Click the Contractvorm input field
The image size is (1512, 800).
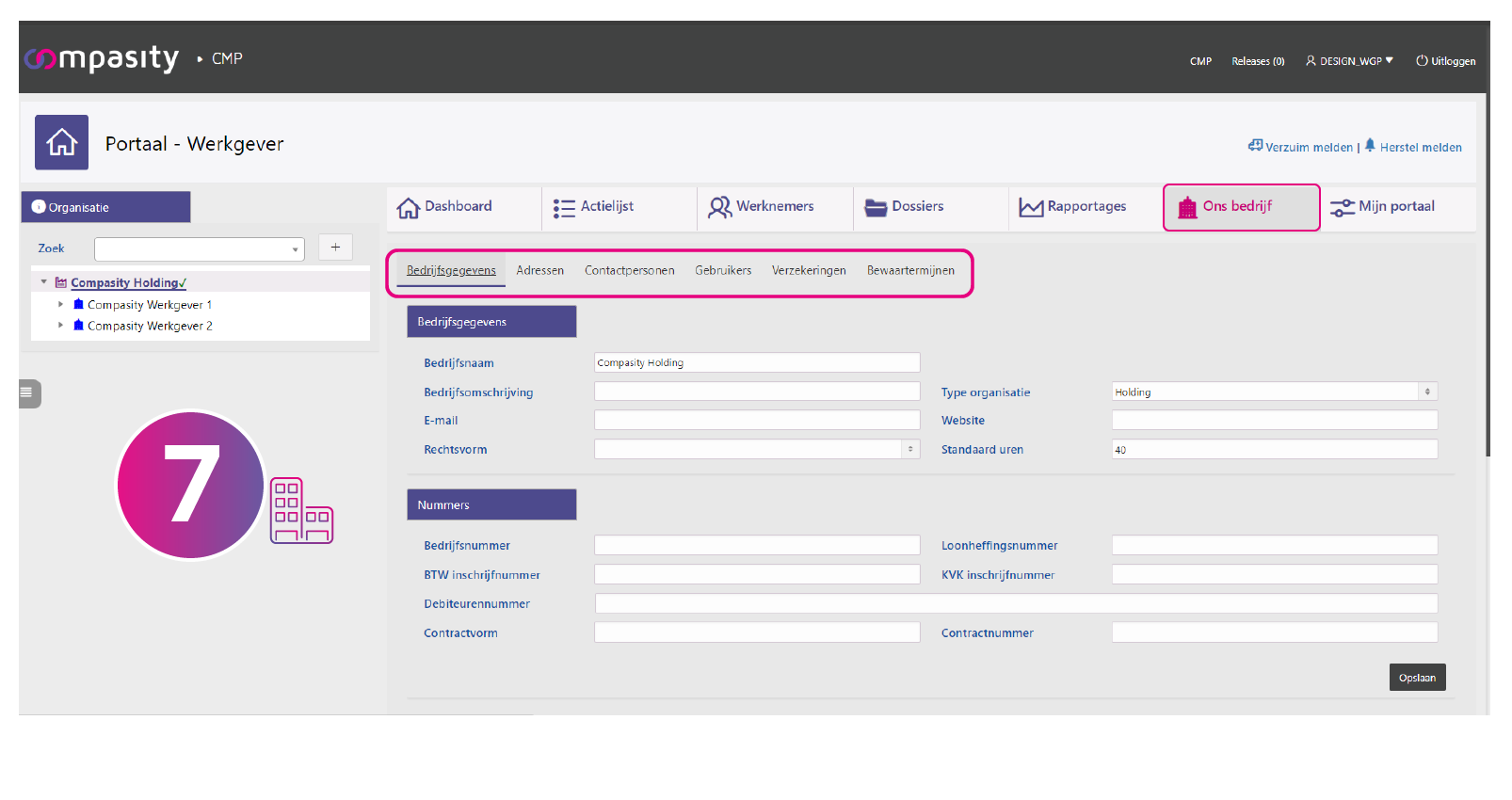click(x=757, y=632)
